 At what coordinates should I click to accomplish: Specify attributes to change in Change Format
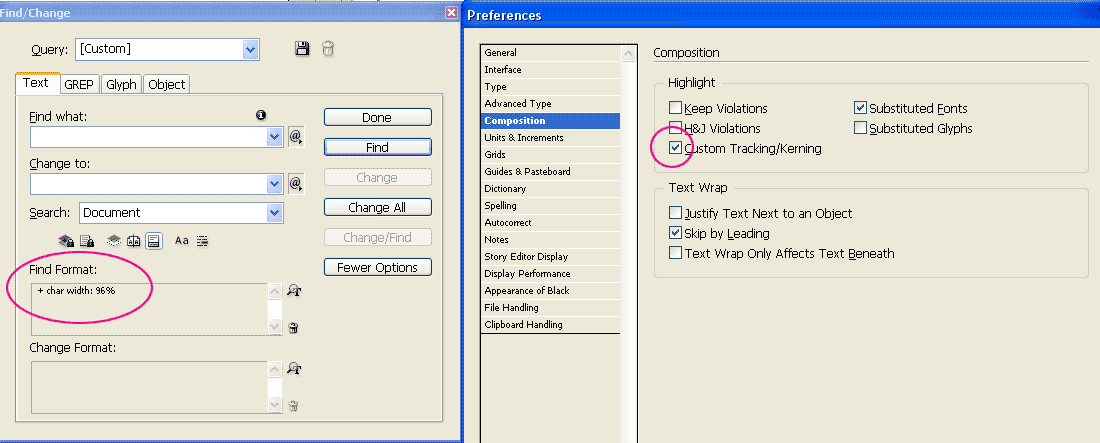tap(294, 369)
